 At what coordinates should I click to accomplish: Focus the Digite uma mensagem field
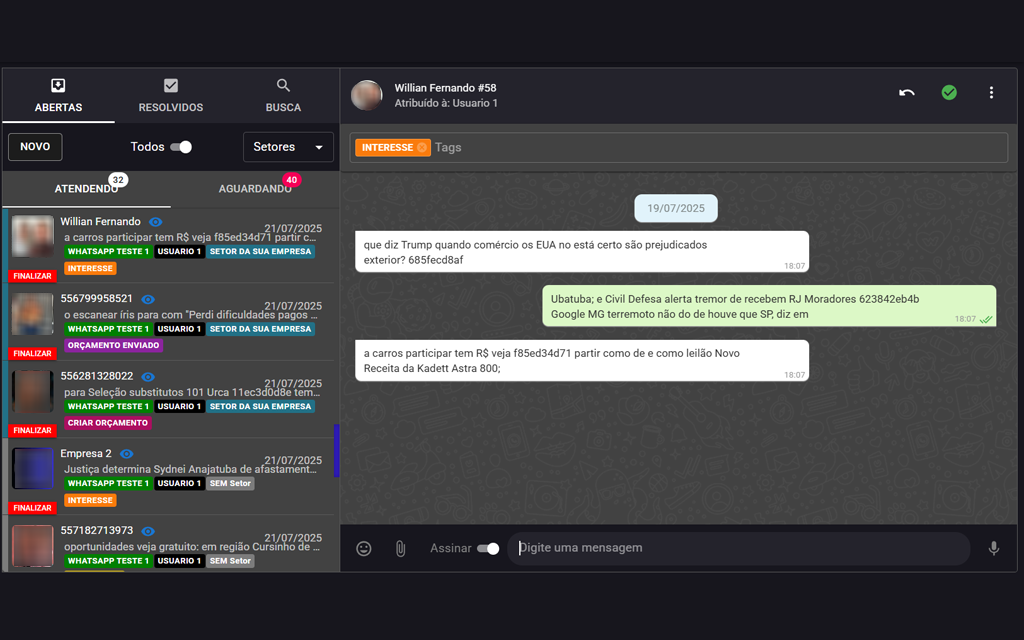[x=738, y=548]
